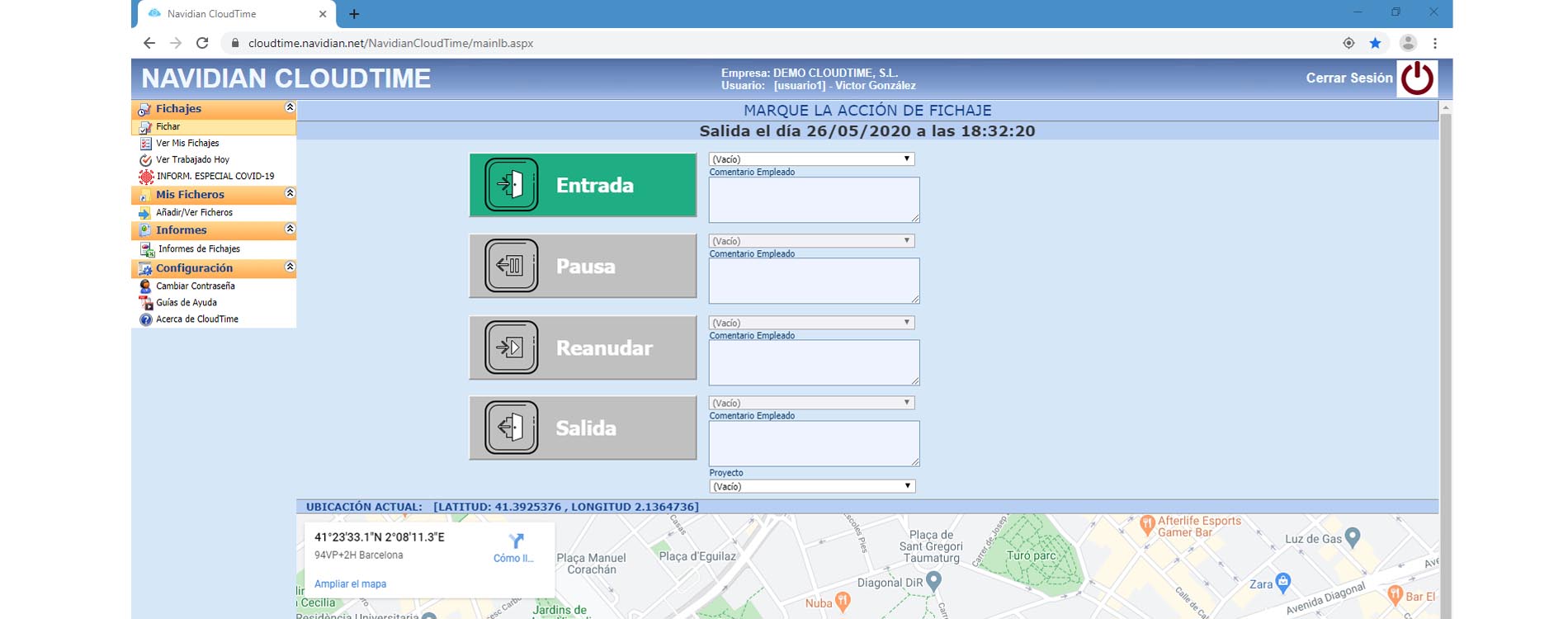Collapse the Fichajes sidebar section

pyautogui.click(x=290, y=107)
